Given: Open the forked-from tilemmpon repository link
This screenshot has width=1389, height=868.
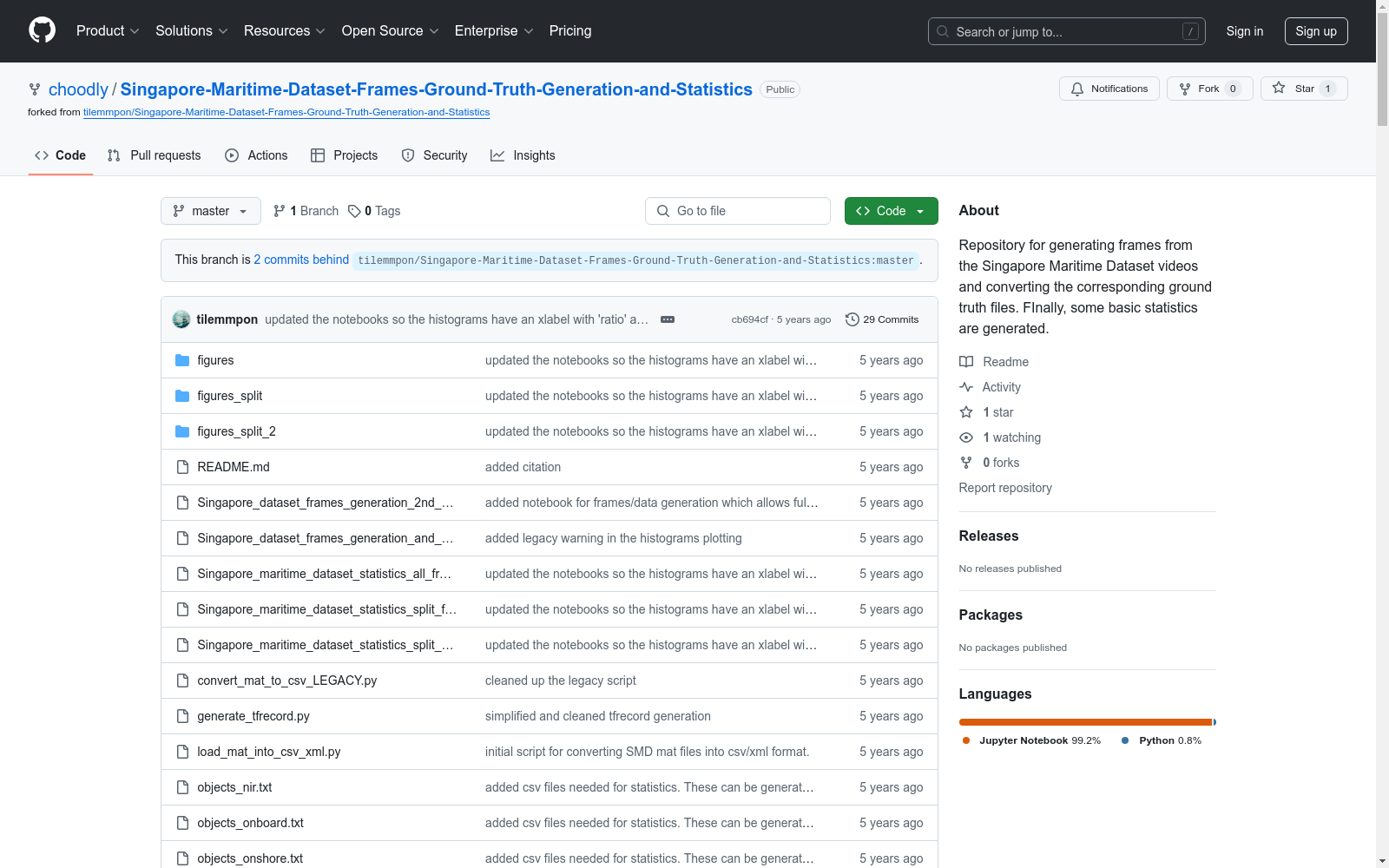Looking at the screenshot, I should (x=286, y=112).
